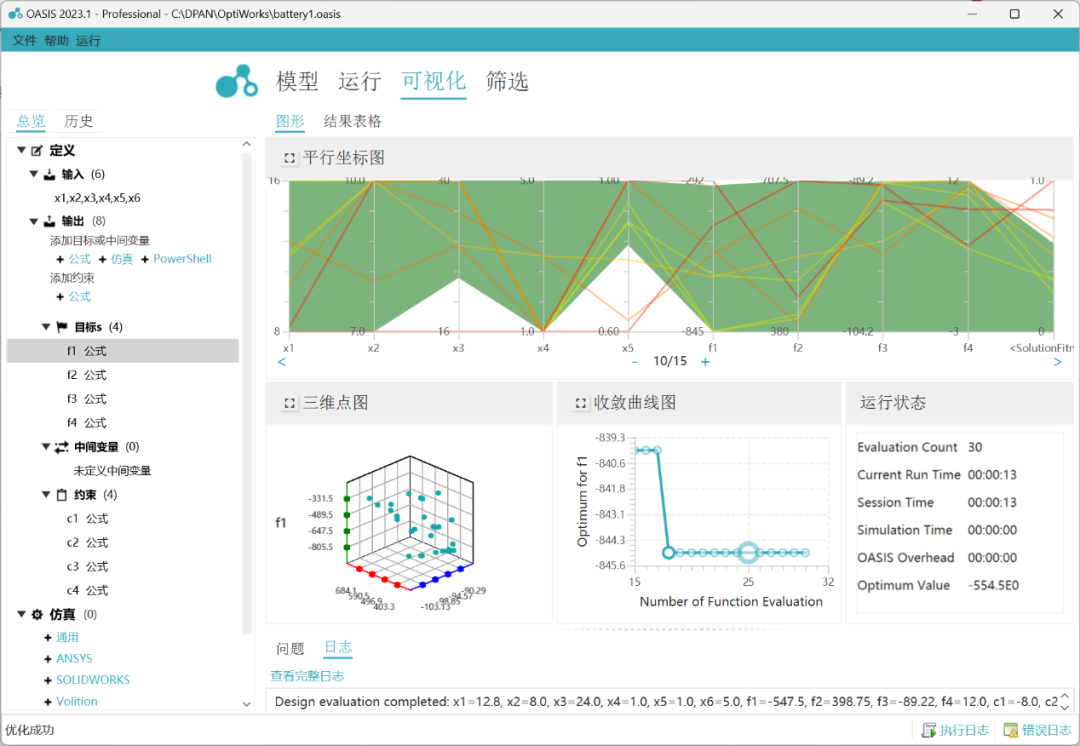
Task: Add a constraint via 公式 under 添加约束
Action: [80, 297]
